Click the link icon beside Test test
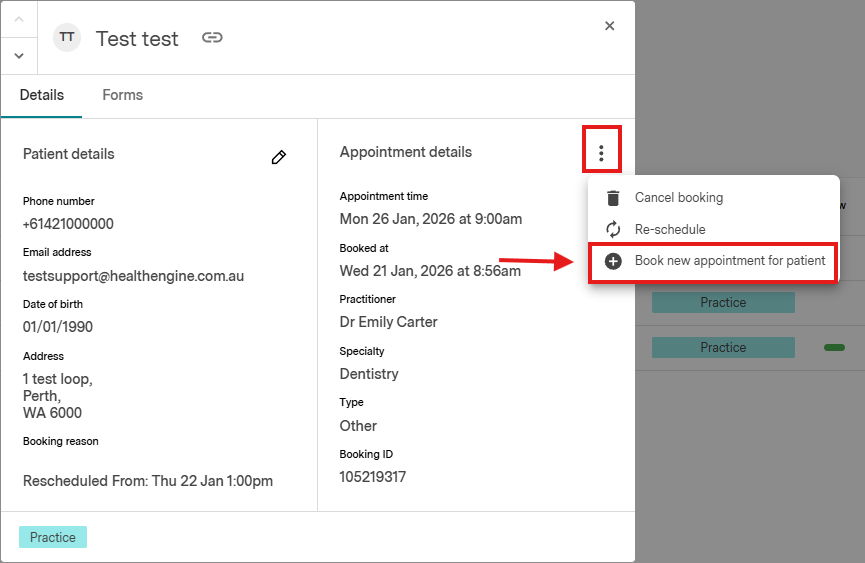865x563 pixels. (x=212, y=38)
